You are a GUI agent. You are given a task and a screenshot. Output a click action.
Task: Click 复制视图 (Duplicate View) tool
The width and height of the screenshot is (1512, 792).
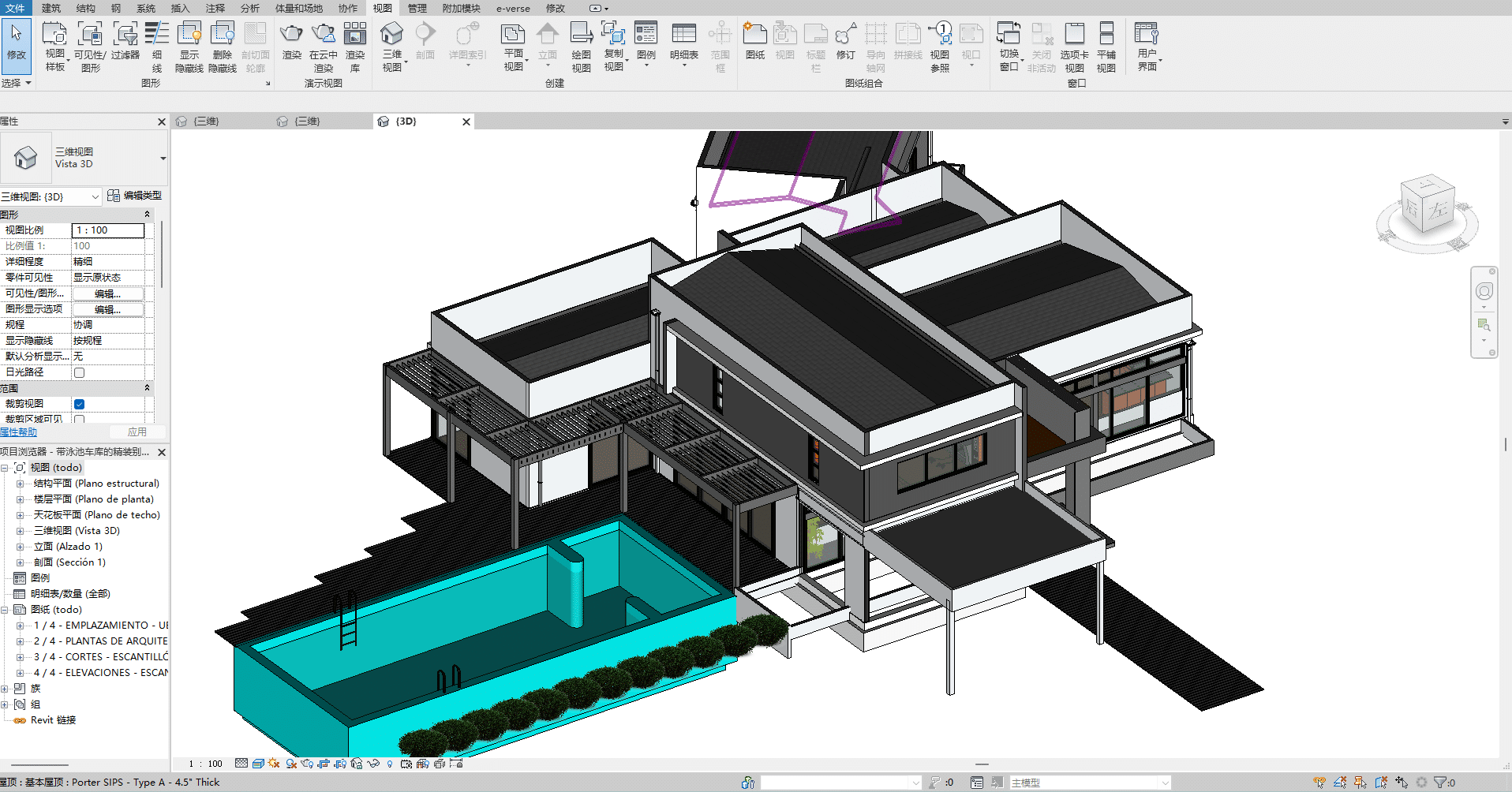pos(614,46)
